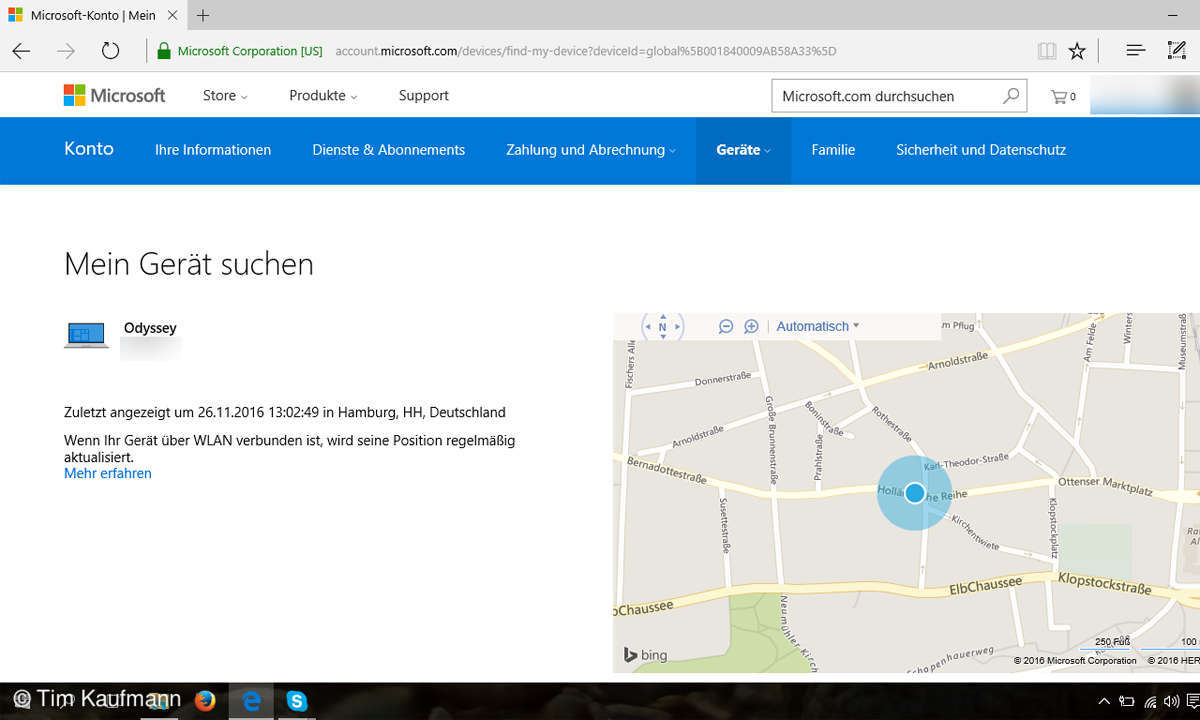
Task: Open Dienste & Abonnements section
Action: [389, 150]
